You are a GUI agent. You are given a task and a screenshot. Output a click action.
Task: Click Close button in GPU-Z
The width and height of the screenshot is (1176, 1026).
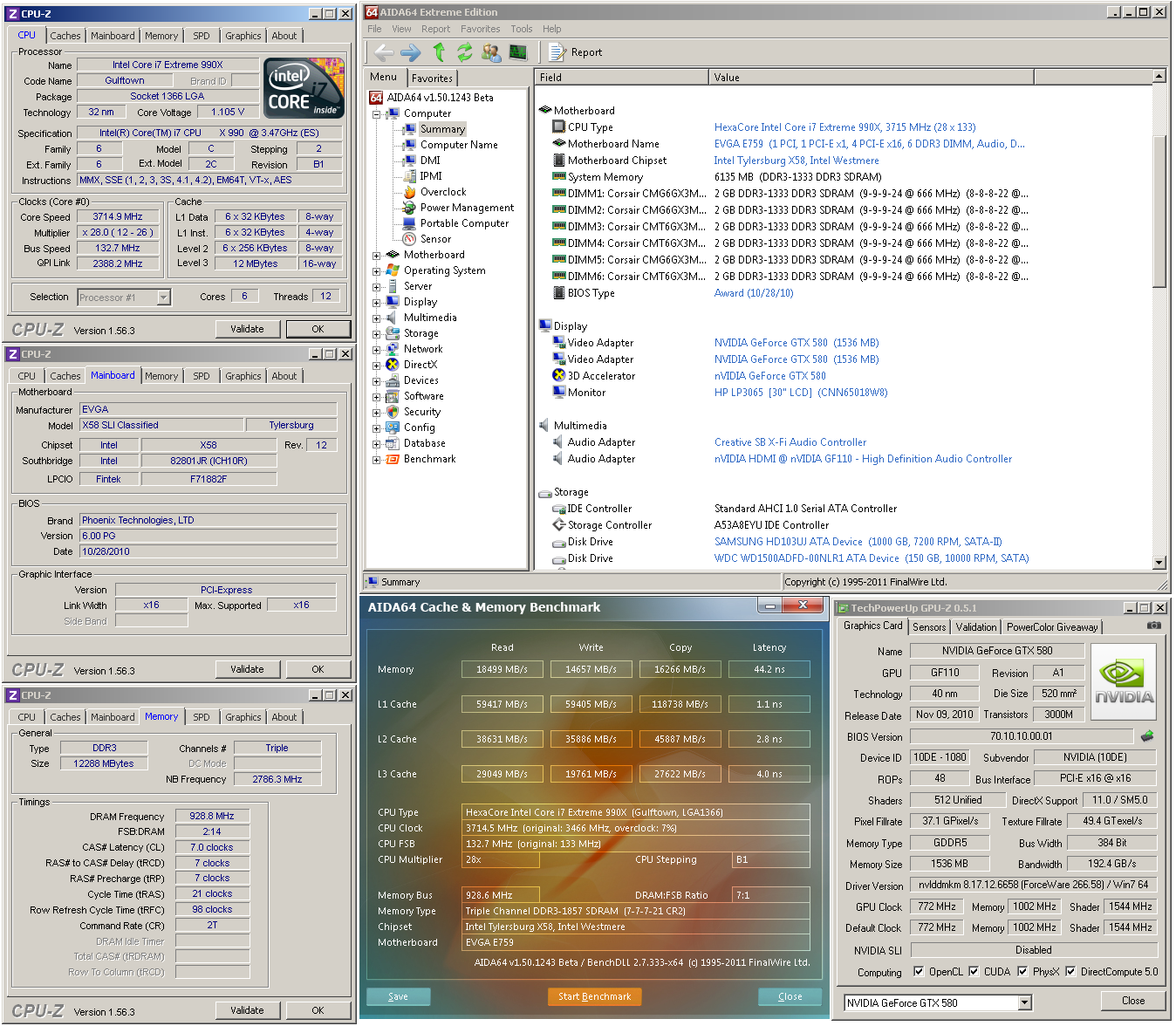(x=1133, y=1001)
